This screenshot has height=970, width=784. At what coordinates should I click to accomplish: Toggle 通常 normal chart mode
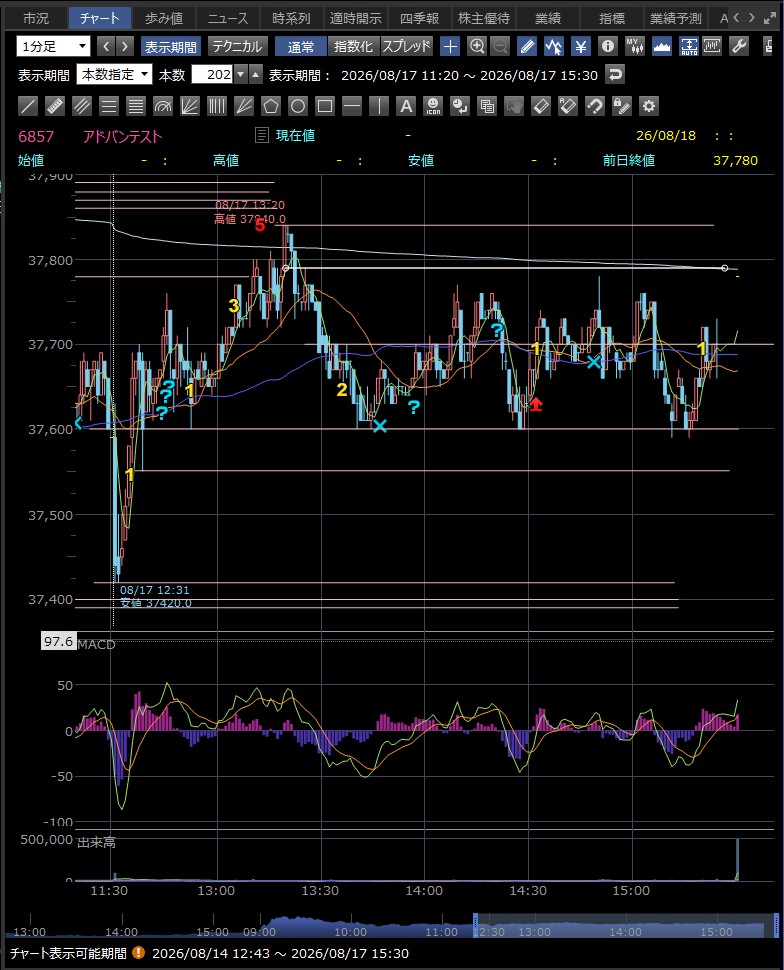pos(301,46)
